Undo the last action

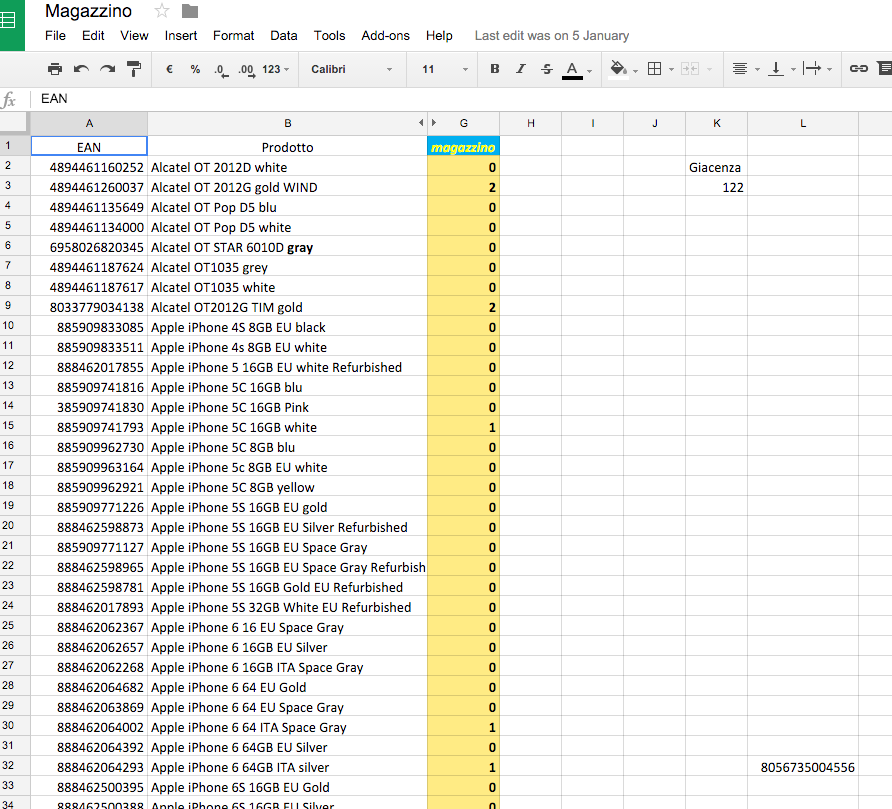(81, 69)
